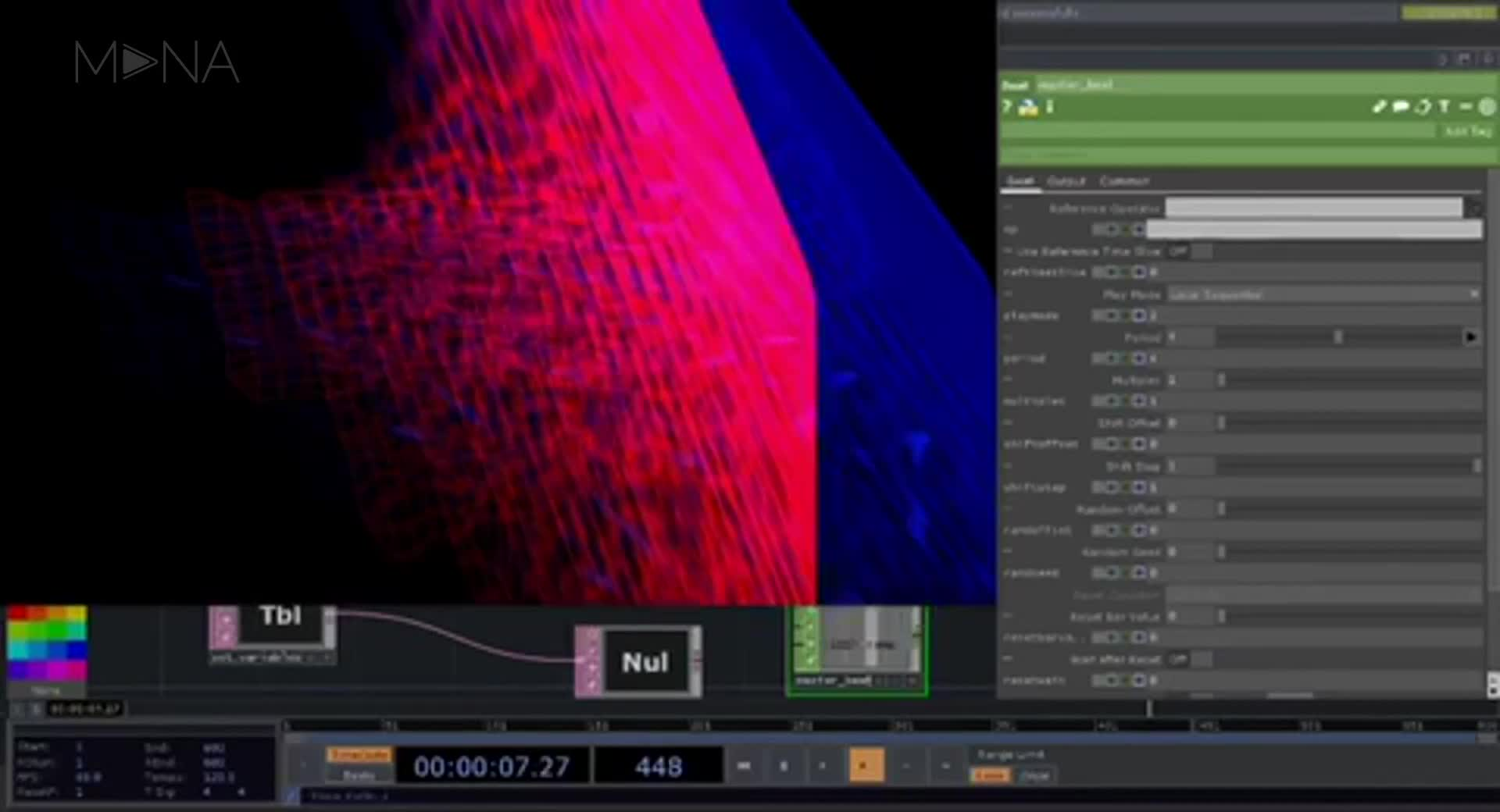The width and height of the screenshot is (1500, 812).
Task: Click the pencil edit icon in parameter header
Action: click(1380, 107)
